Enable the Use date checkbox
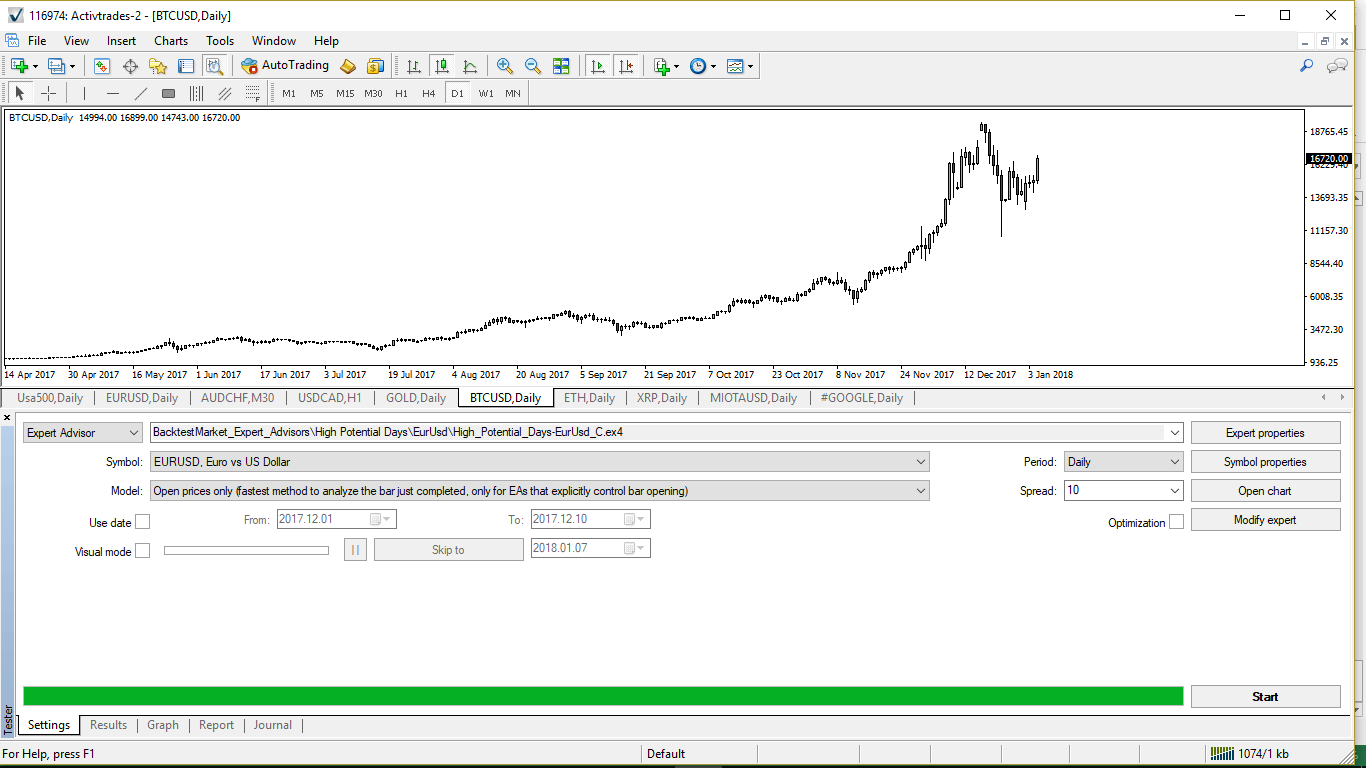The image size is (1366, 768). point(142,522)
